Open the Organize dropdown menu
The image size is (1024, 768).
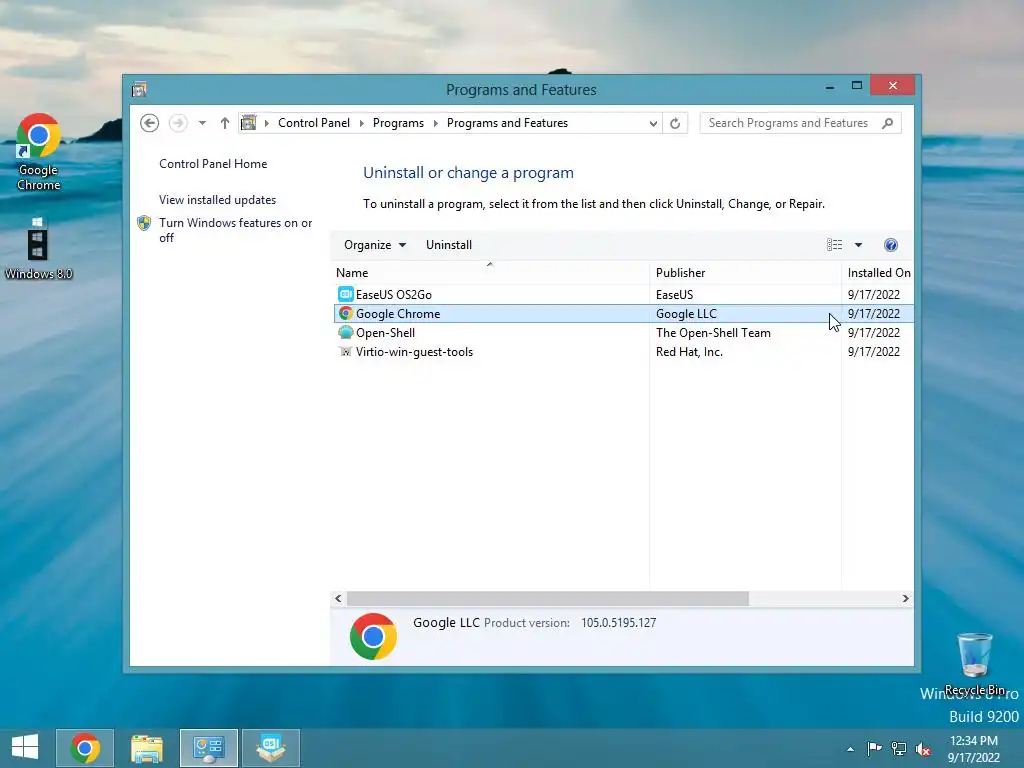click(x=375, y=245)
